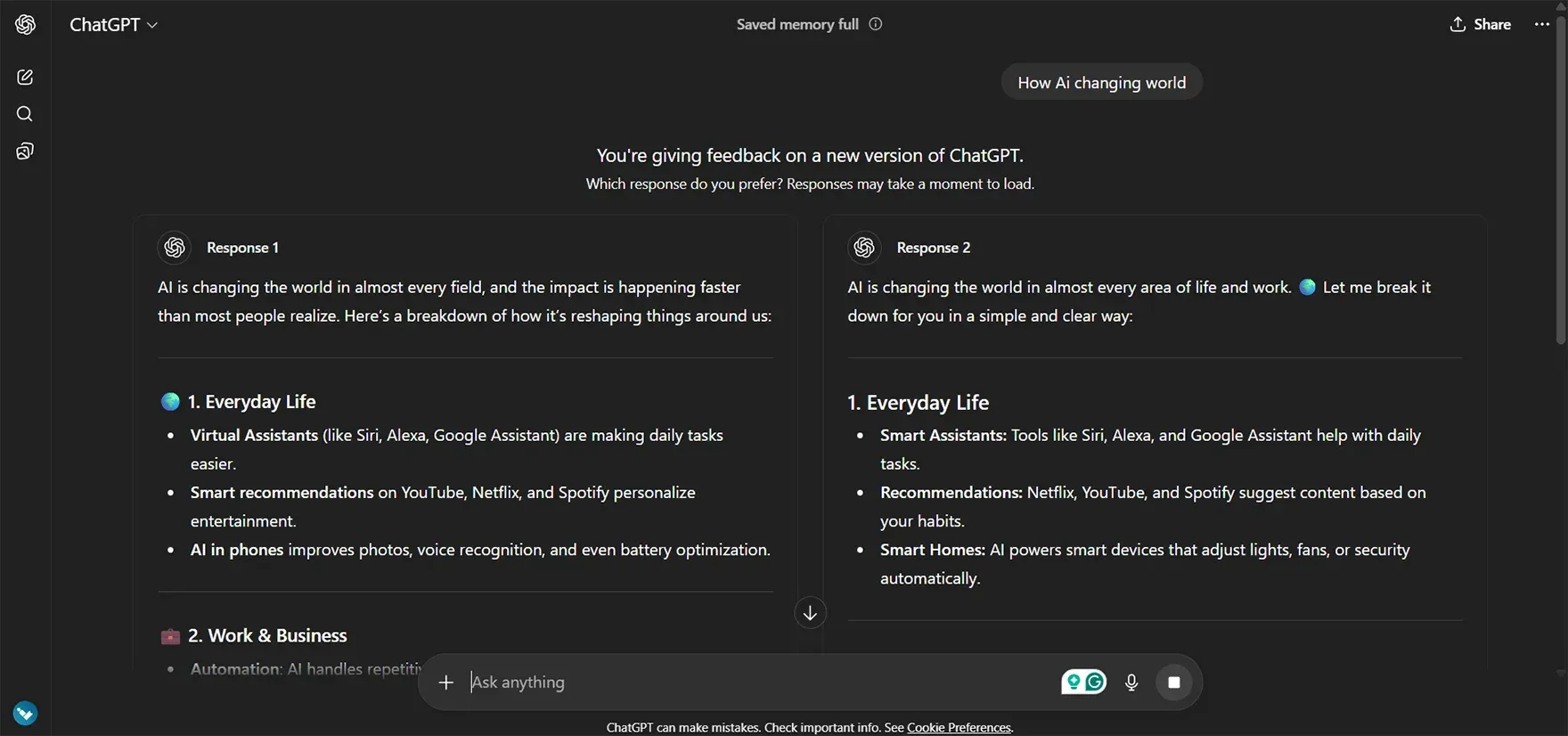Click the plus attachment icon in composer
1568x736 pixels.
click(446, 683)
